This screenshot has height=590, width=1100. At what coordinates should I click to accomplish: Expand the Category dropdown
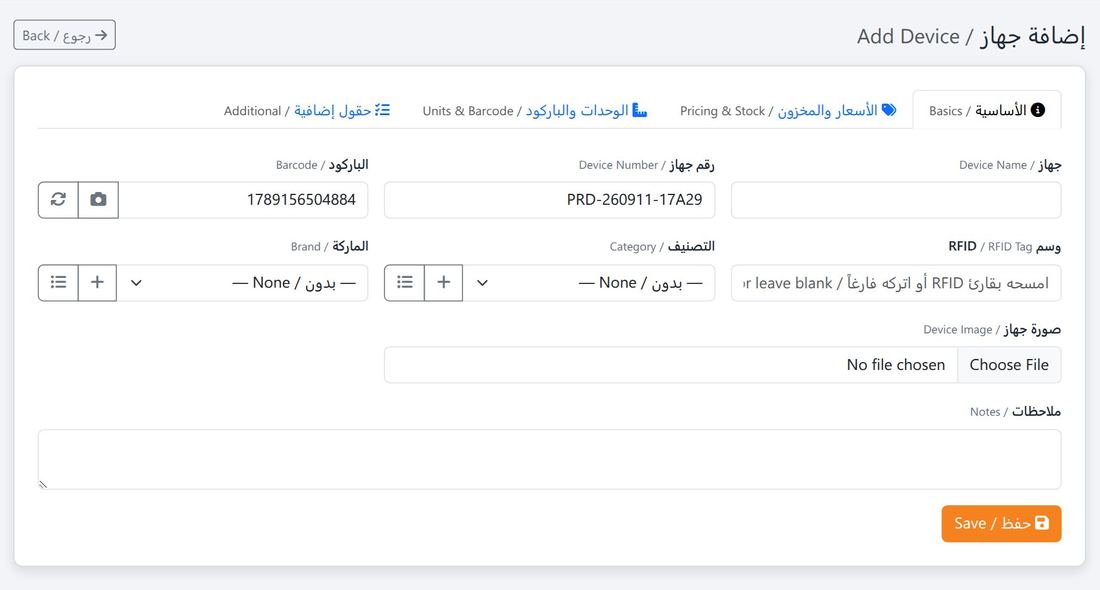589,283
